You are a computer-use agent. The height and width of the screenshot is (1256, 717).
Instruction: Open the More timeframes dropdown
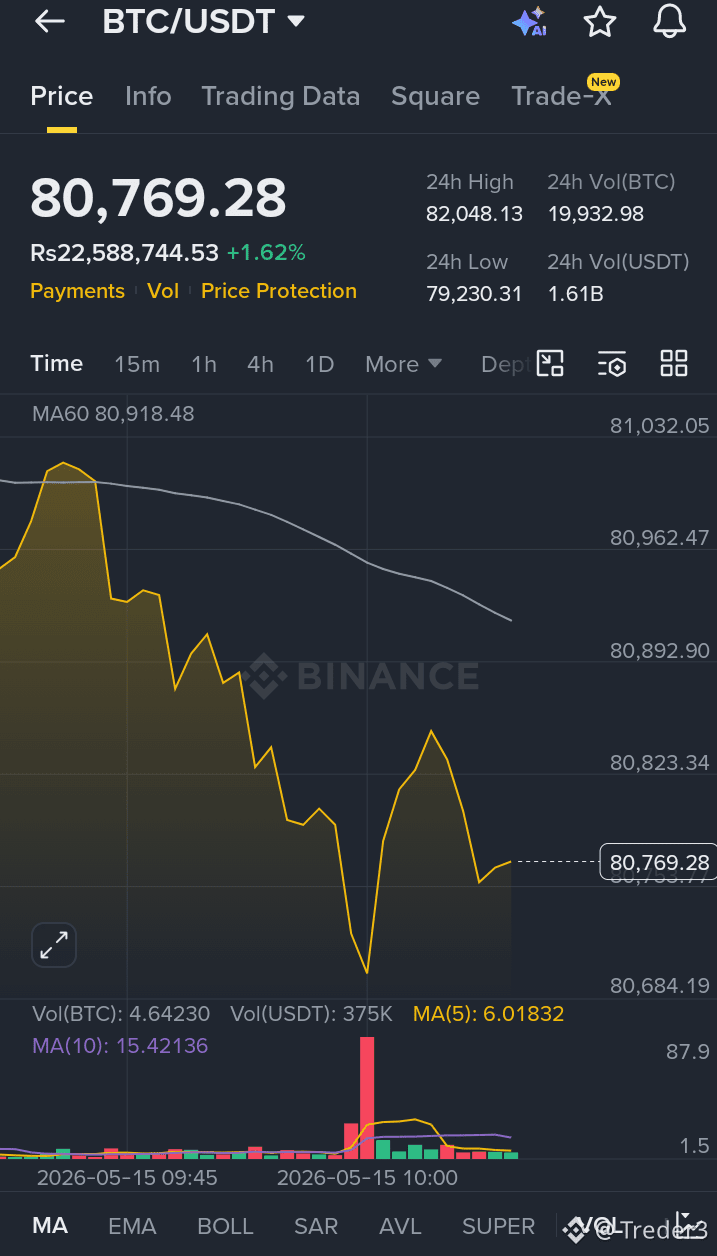[x=403, y=364]
